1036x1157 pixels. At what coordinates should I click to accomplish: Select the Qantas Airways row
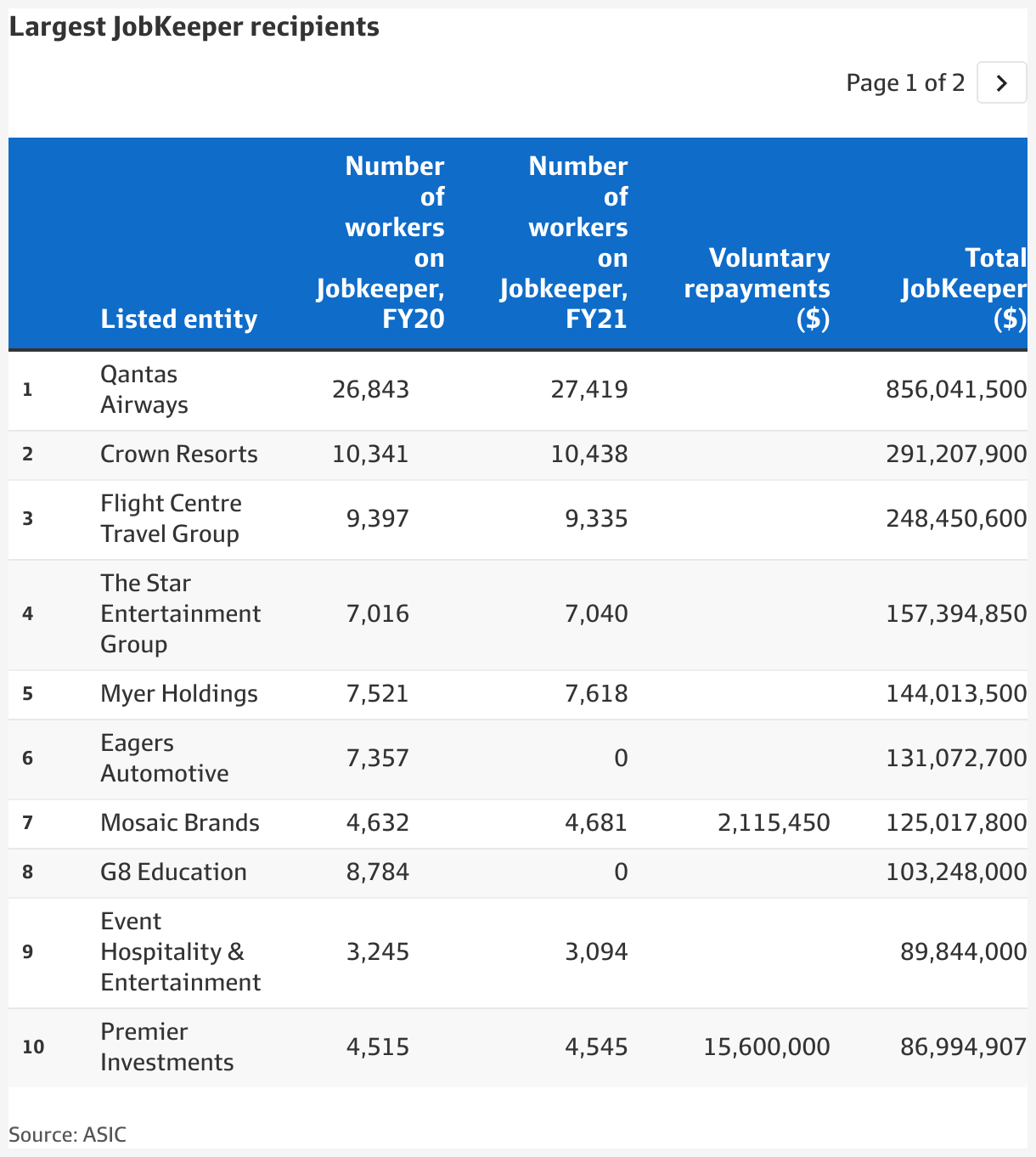pyautogui.click(x=518, y=390)
